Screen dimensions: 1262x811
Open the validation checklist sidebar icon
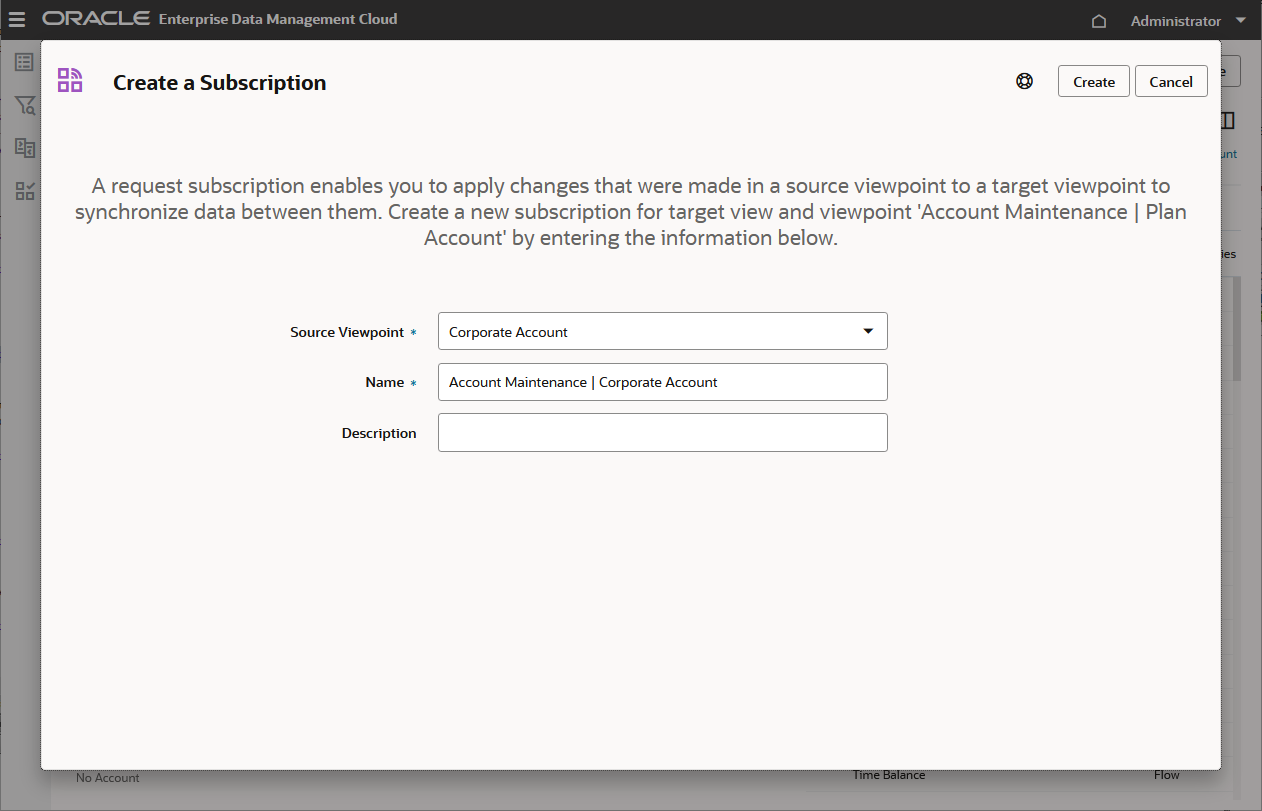click(25, 191)
